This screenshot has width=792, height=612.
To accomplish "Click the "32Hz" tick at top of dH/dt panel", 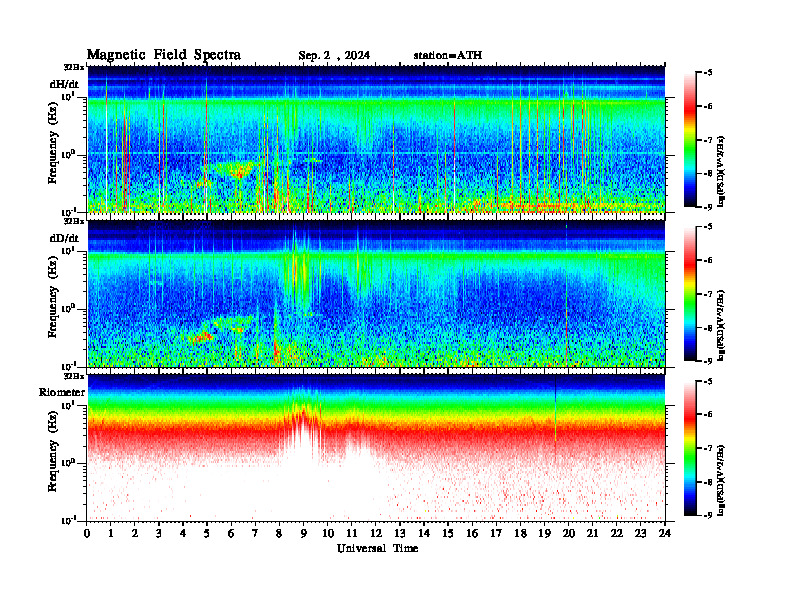I will pyautogui.click(x=74, y=67).
